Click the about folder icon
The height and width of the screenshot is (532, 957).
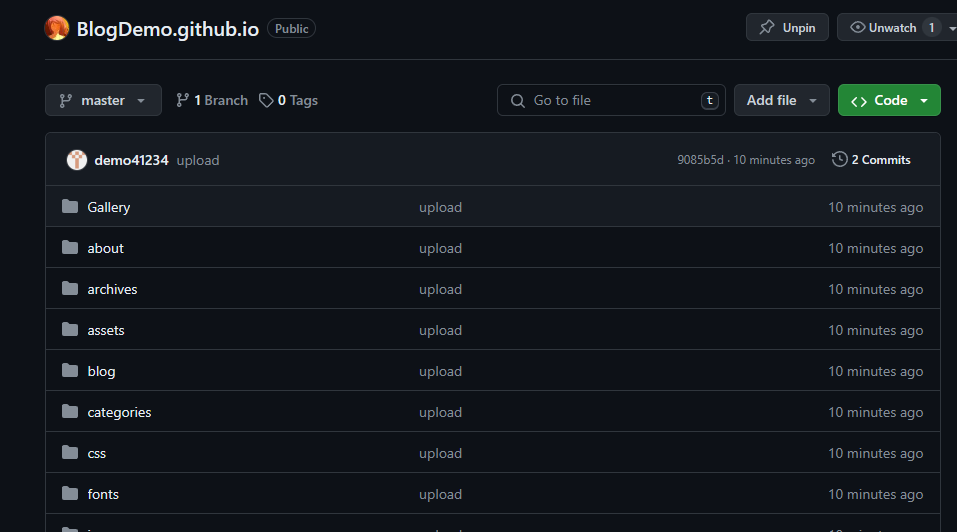pyautogui.click(x=70, y=248)
